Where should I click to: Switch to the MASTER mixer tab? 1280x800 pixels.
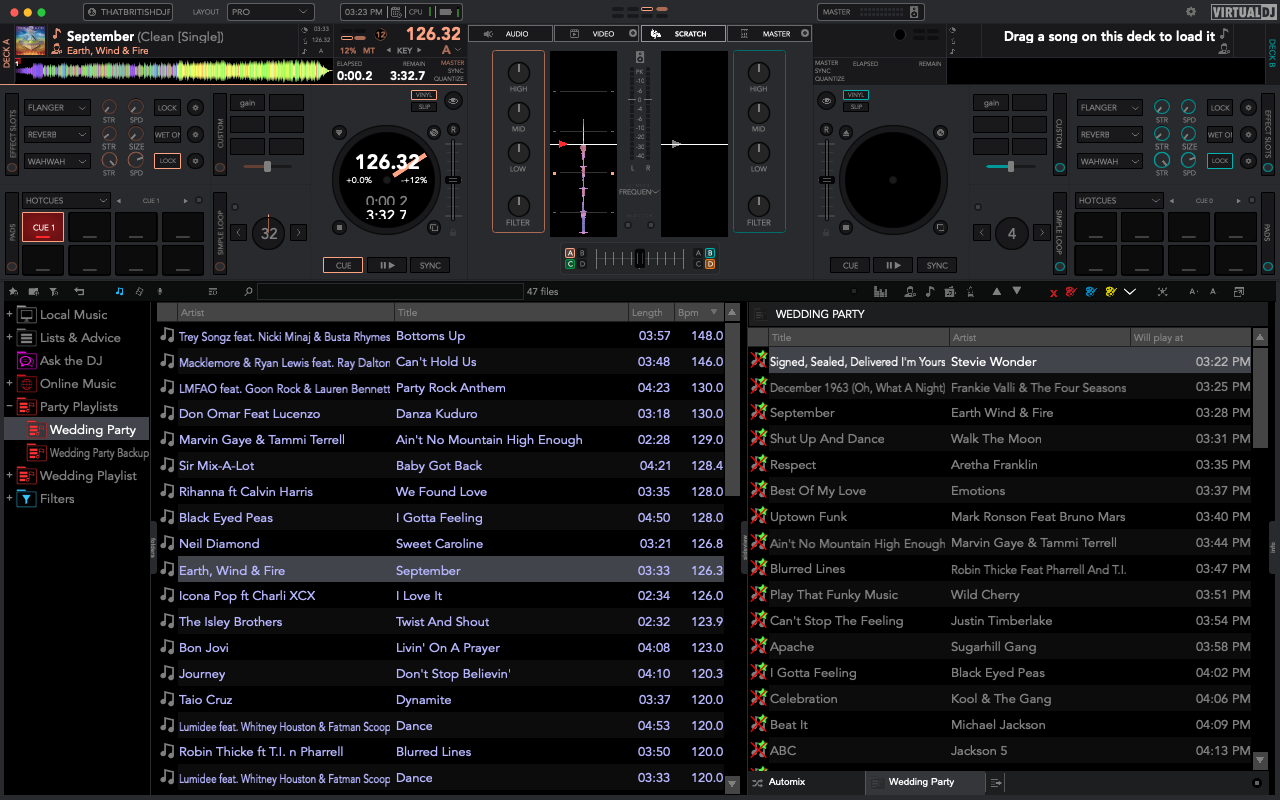click(769, 34)
